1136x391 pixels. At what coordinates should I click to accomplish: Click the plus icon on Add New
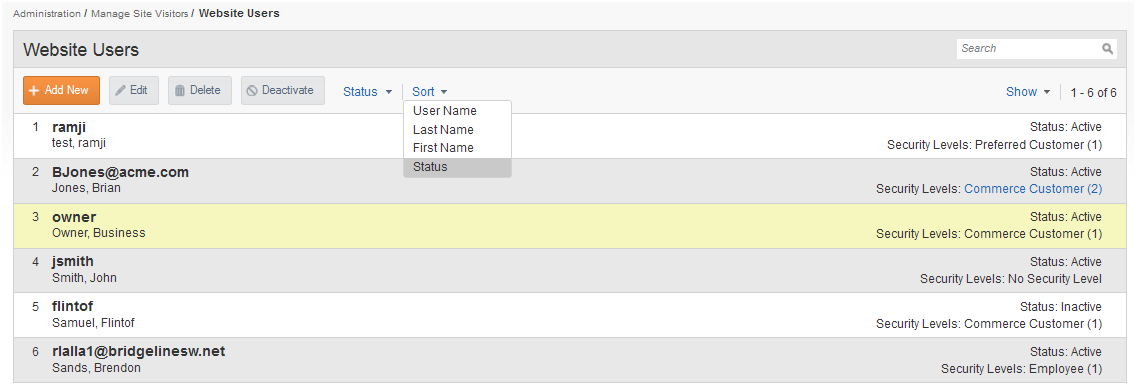pos(34,91)
